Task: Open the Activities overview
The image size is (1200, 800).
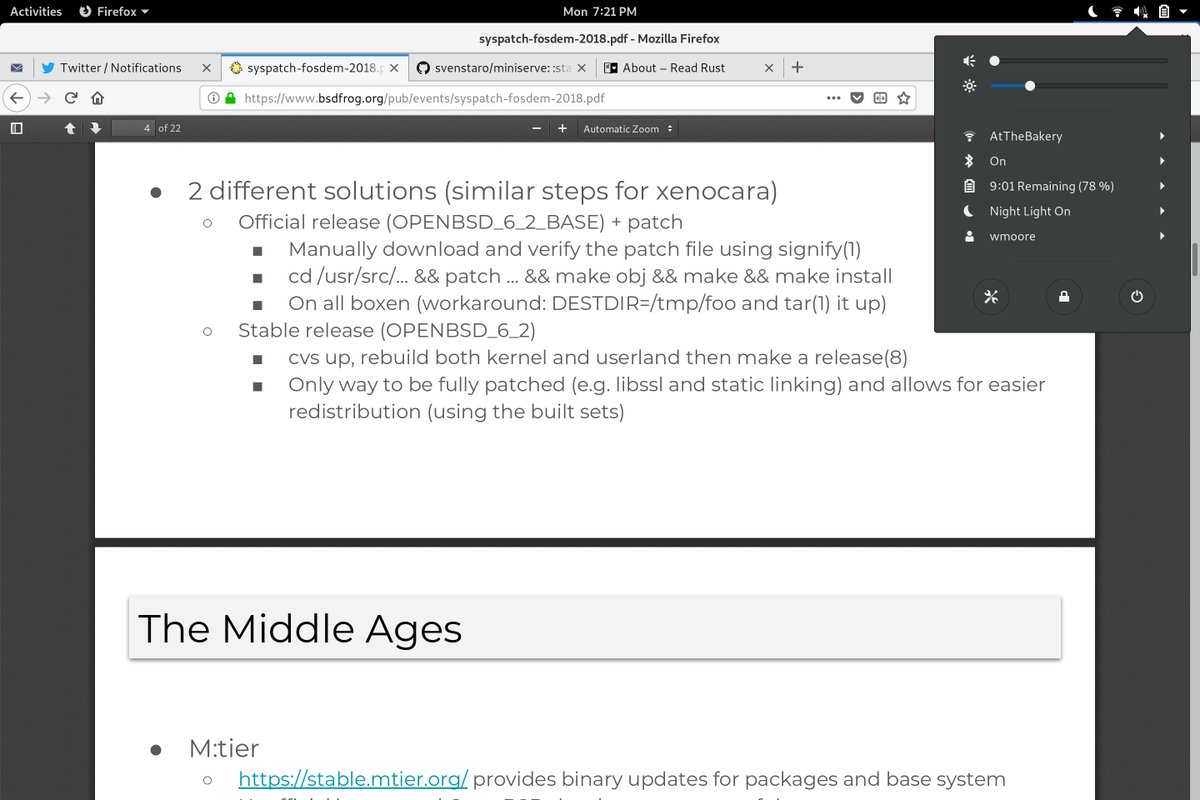Action: tap(36, 11)
